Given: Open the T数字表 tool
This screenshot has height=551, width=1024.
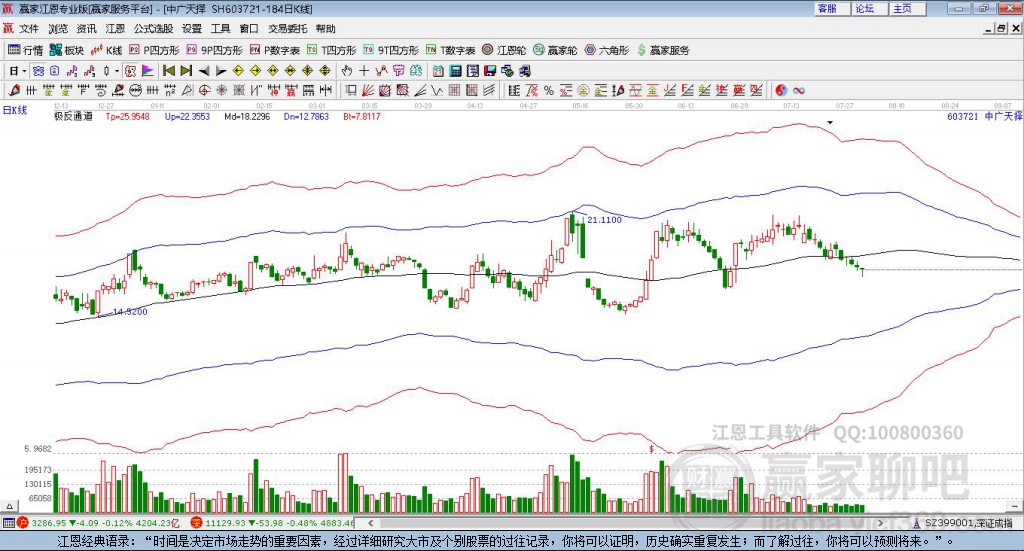Looking at the screenshot, I should click(451, 50).
